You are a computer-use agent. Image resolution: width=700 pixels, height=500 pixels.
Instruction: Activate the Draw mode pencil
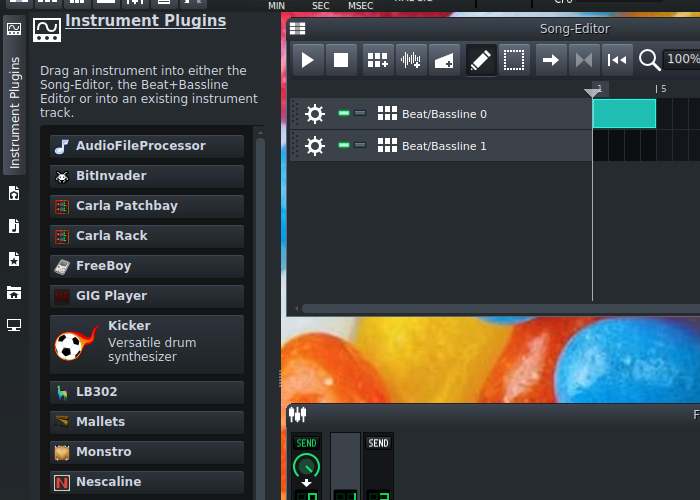pos(481,60)
